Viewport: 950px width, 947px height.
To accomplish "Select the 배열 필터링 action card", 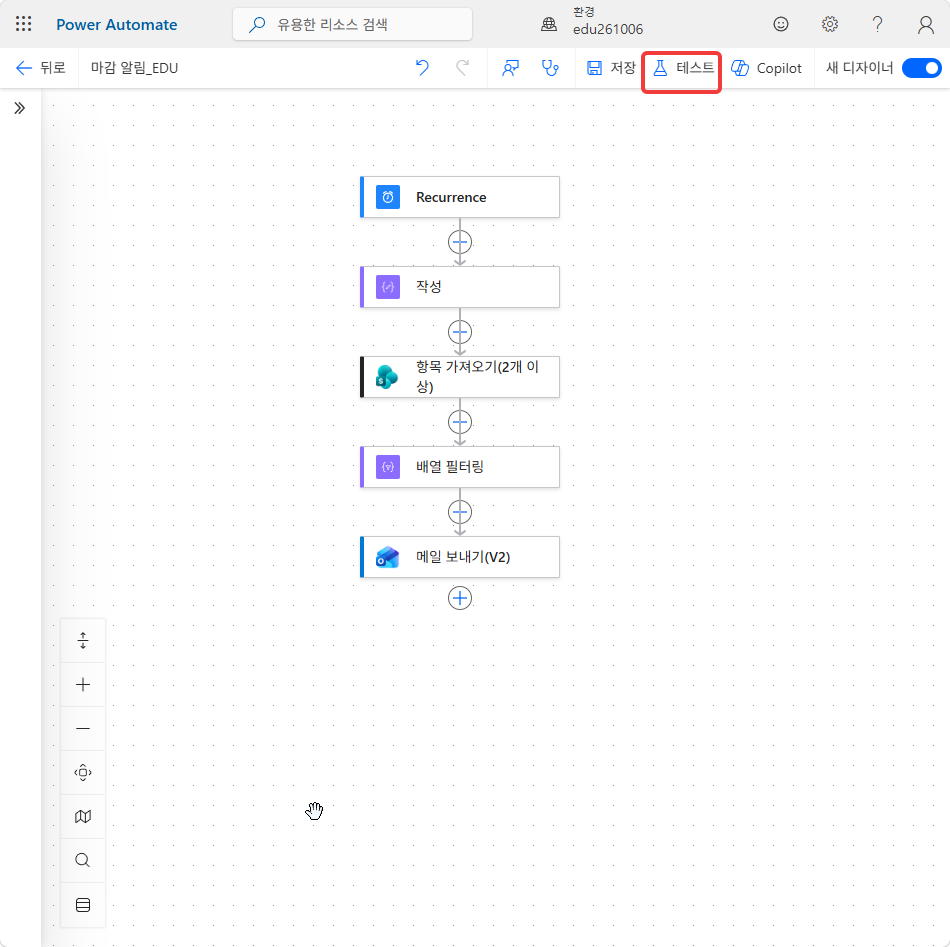I will (x=460, y=467).
